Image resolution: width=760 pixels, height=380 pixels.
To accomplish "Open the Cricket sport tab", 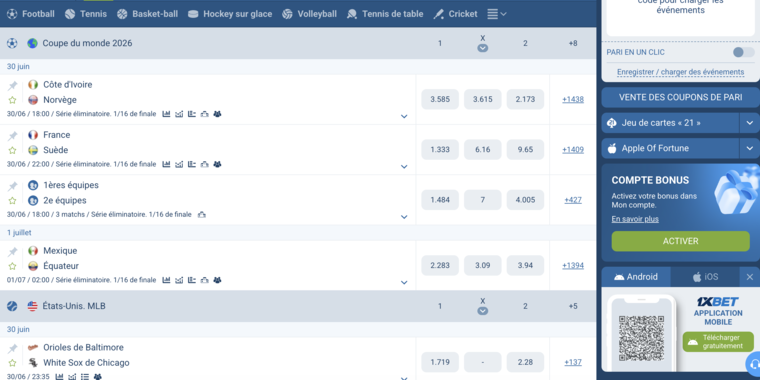I will coord(455,14).
